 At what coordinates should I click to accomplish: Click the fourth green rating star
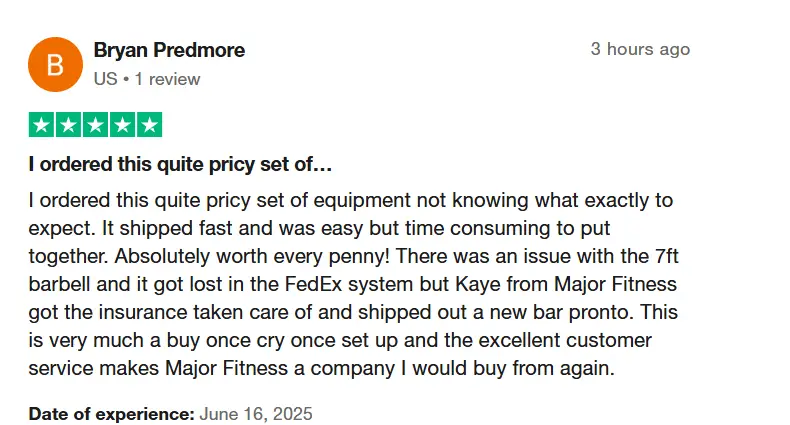[122, 125]
